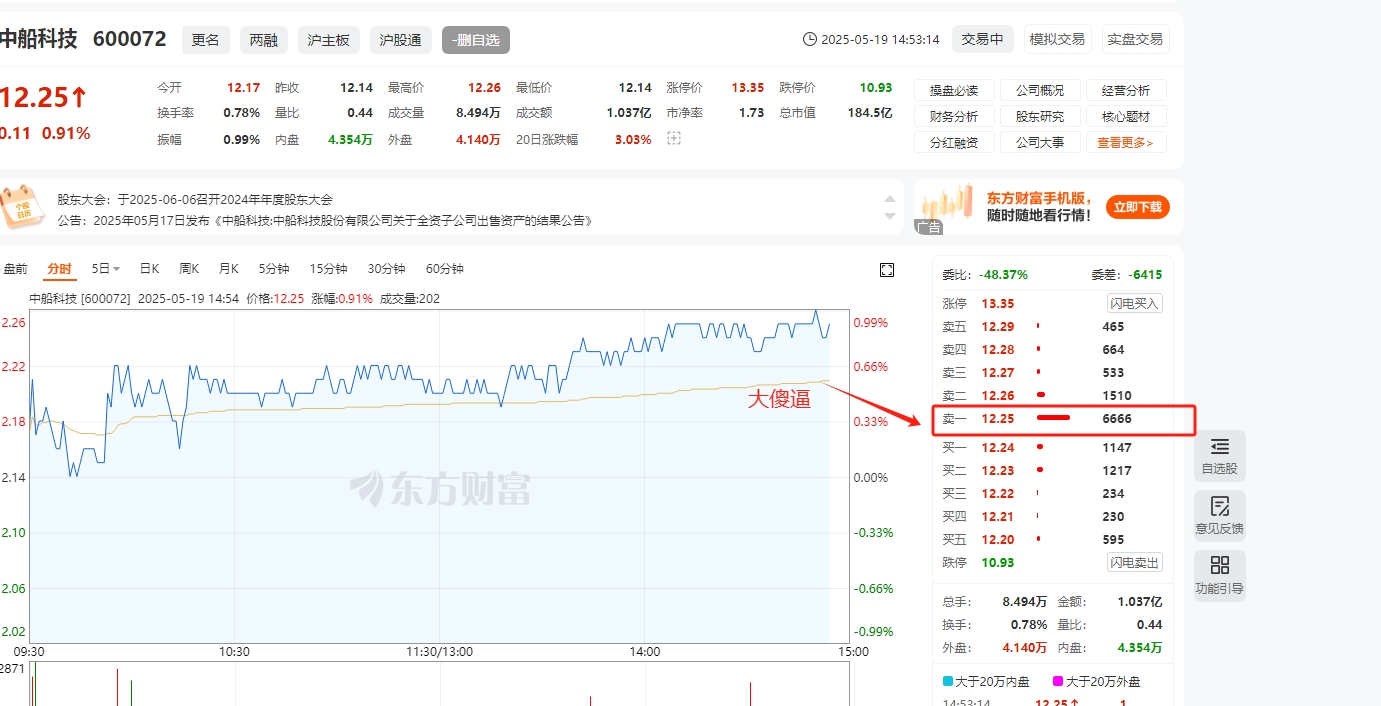Click the clock icon beside the timestamp

(x=809, y=39)
